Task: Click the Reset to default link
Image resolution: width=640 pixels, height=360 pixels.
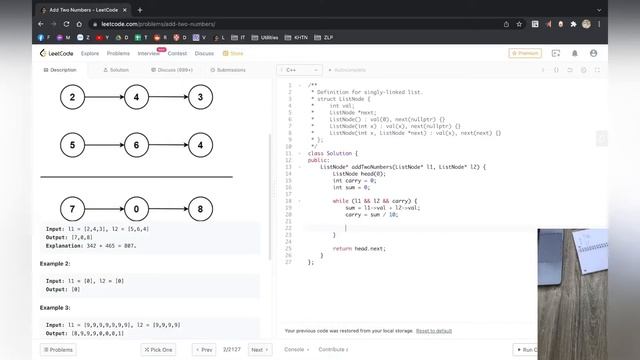Action: 434,331
